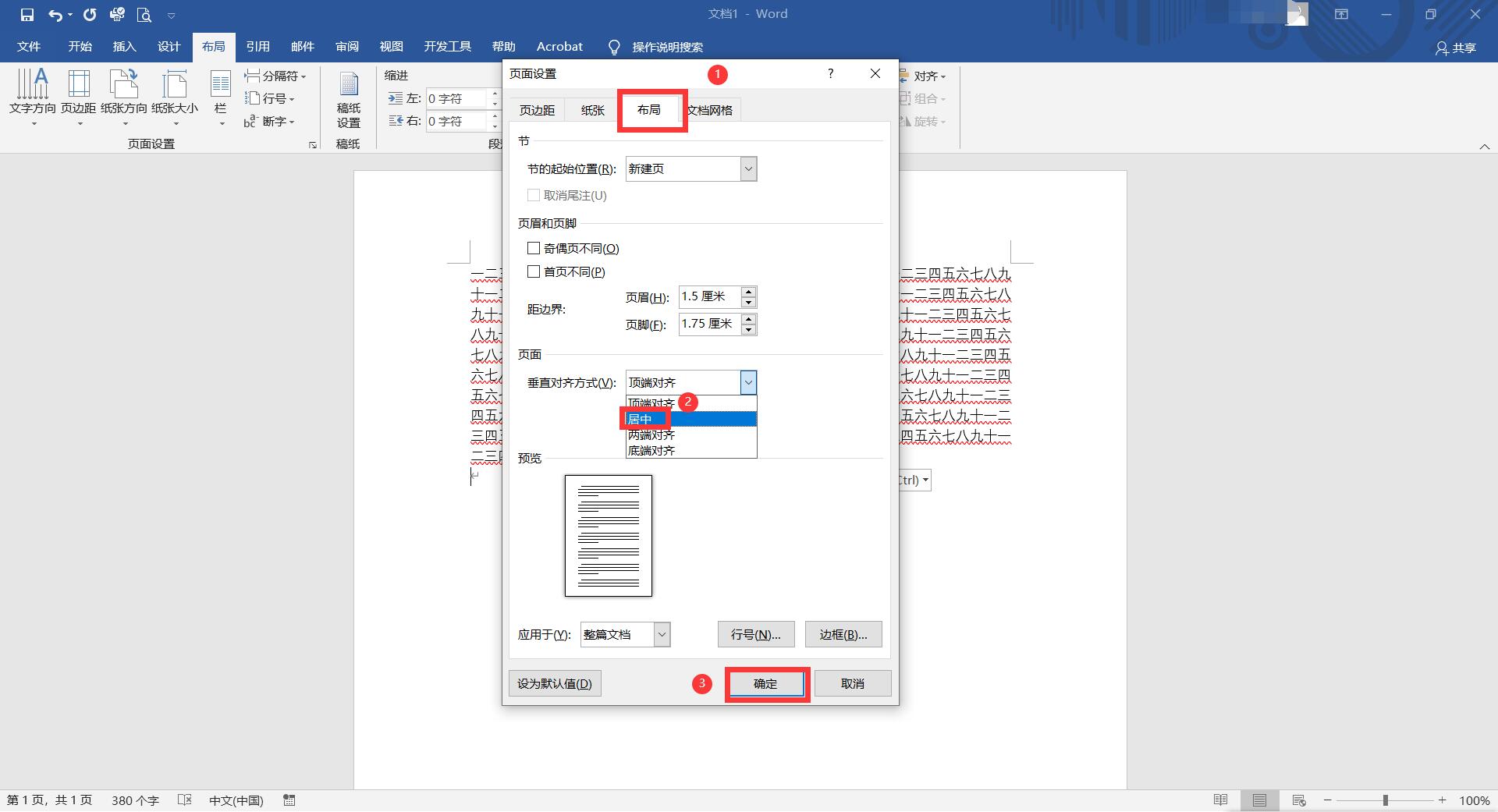Switch to Print Layout view icon
This screenshot has height=812, width=1498.
tap(1259, 800)
